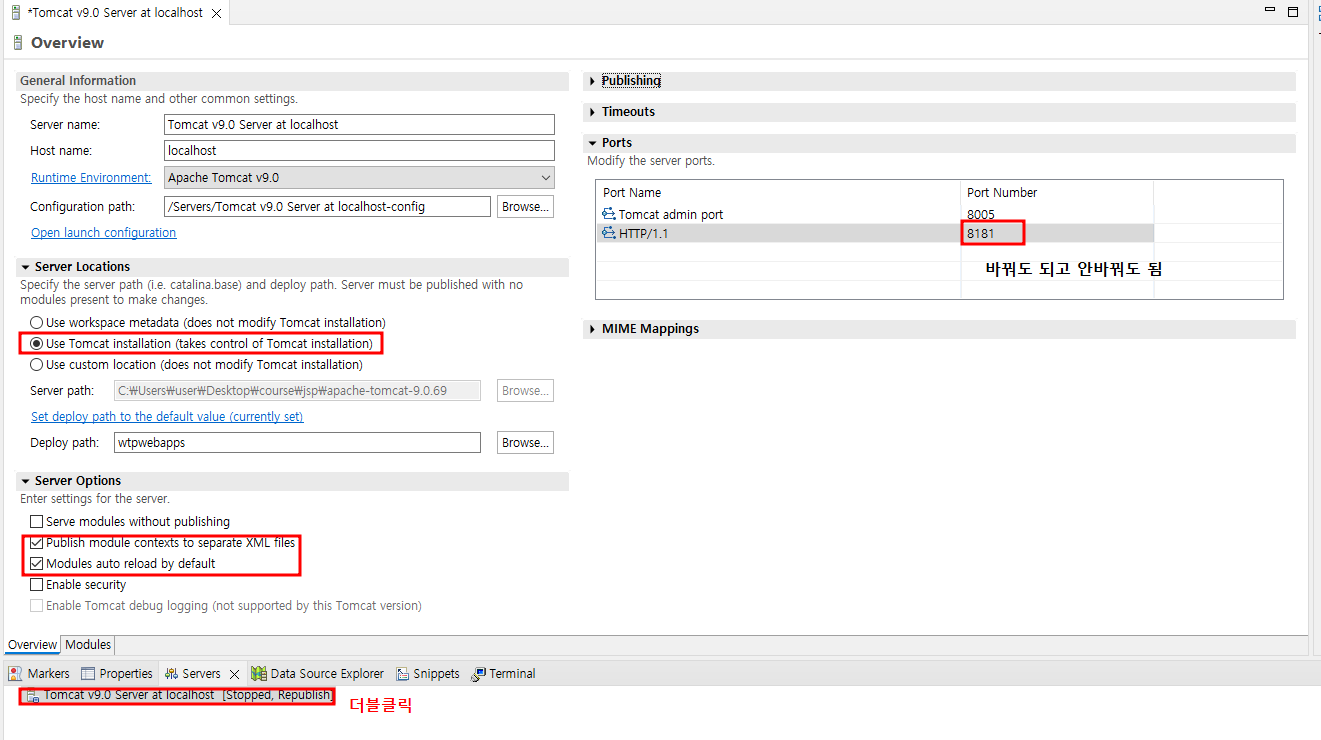Toggle Modules auto reload by default

pos(37,564)
